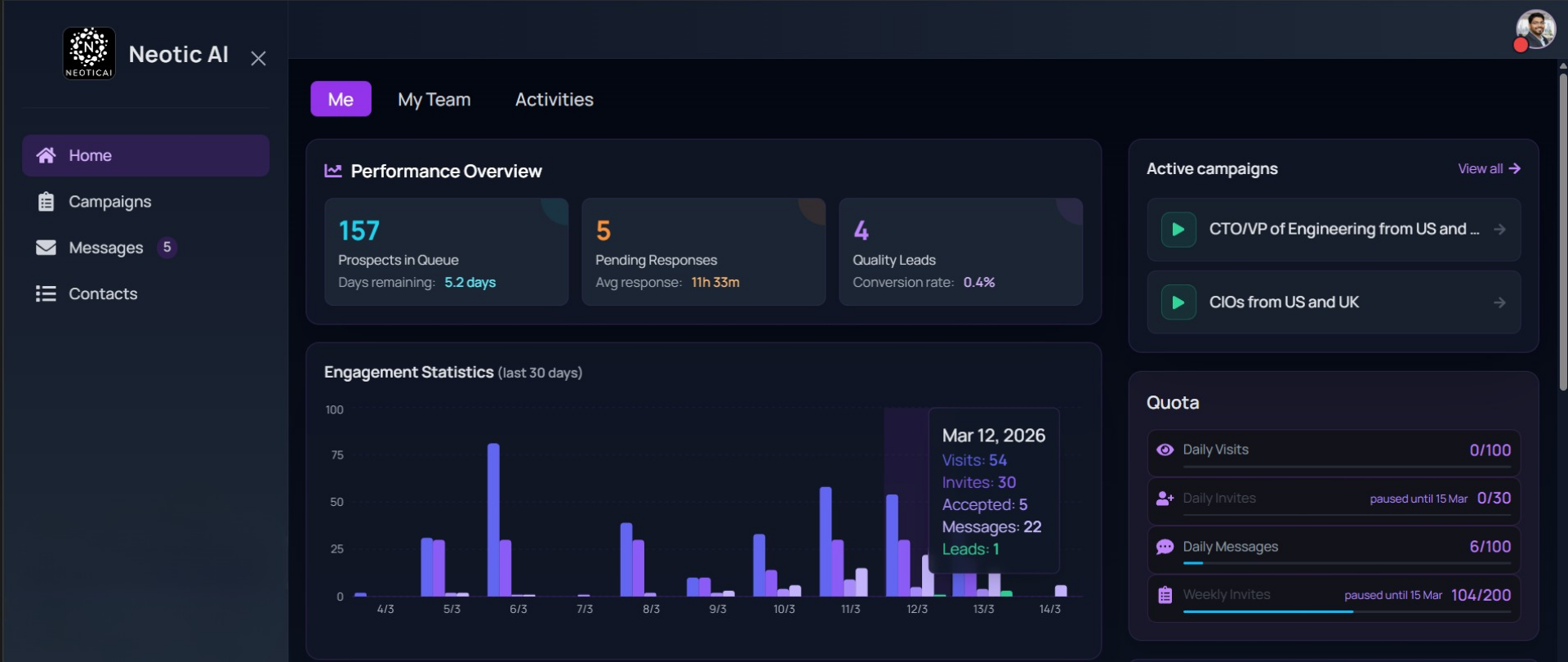
Task: Click the Campaigns clipboard icon
Action: click(45, 201)
